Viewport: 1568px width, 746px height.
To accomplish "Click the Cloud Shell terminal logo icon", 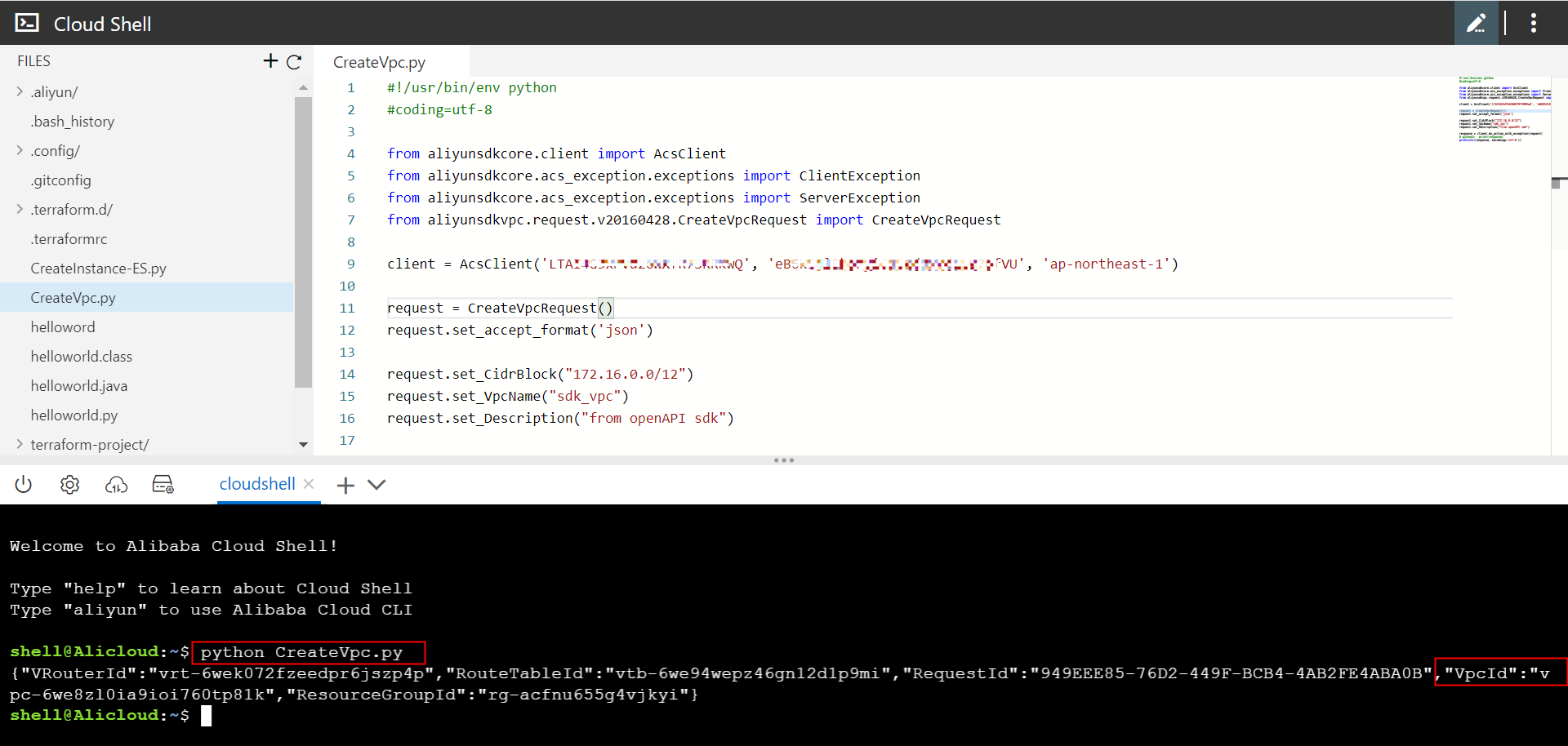I will 27,23.
